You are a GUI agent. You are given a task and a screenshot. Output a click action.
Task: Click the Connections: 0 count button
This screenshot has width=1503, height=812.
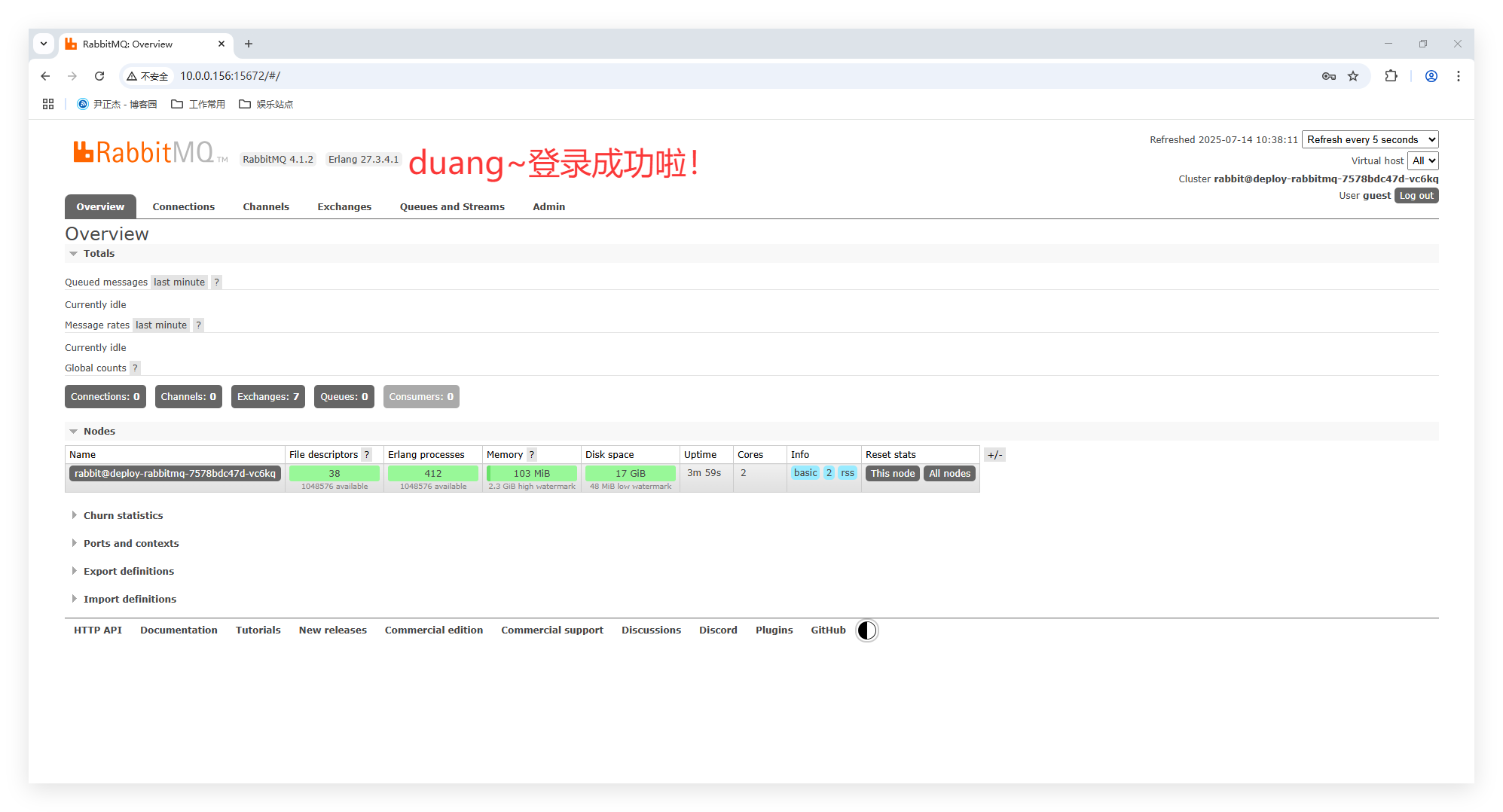(x=105, y=397)
